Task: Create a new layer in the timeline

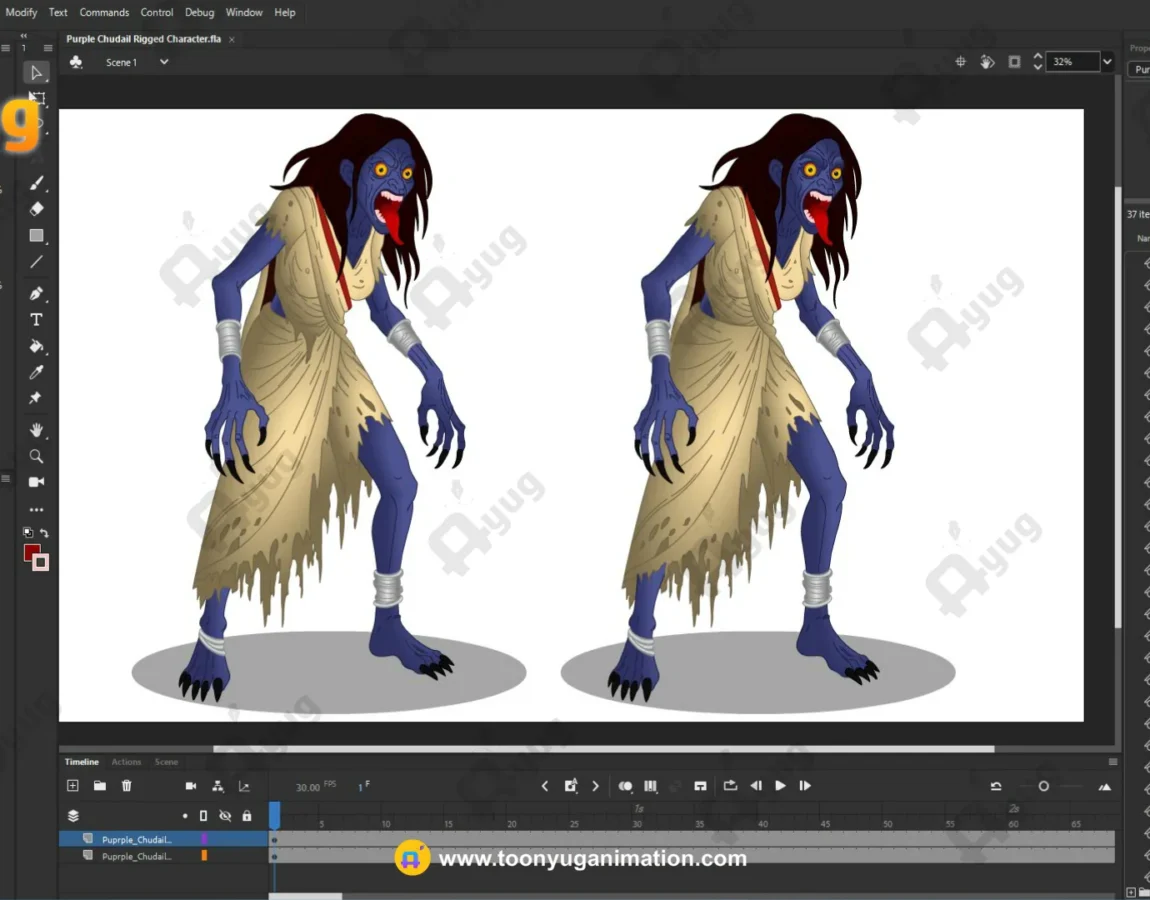Action: [72, 786]
